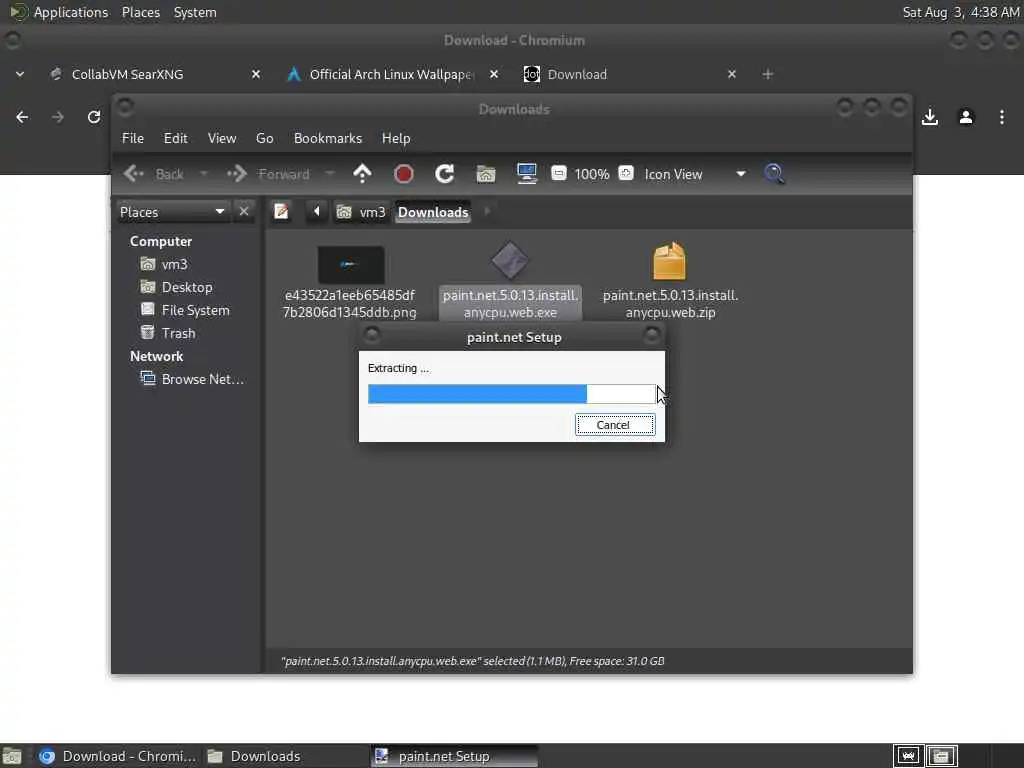Viewport: 1024px width, 768px height.
Task: Click the Forward navigation button
Action: [x=268, y=174]
